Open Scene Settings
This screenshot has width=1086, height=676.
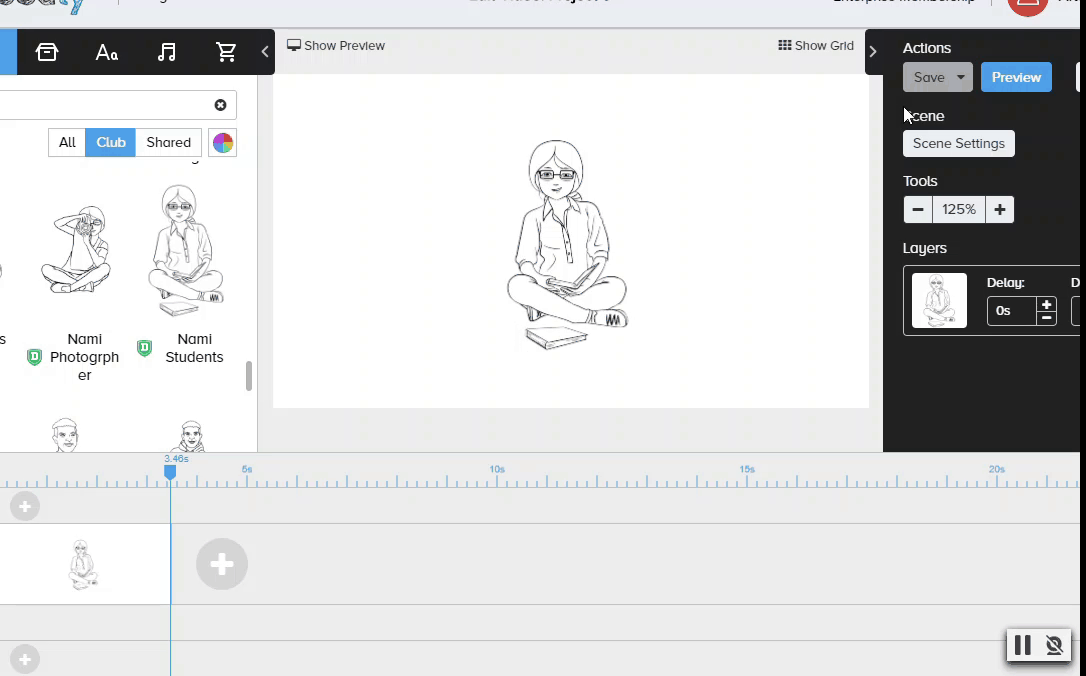tap(959, 143)
